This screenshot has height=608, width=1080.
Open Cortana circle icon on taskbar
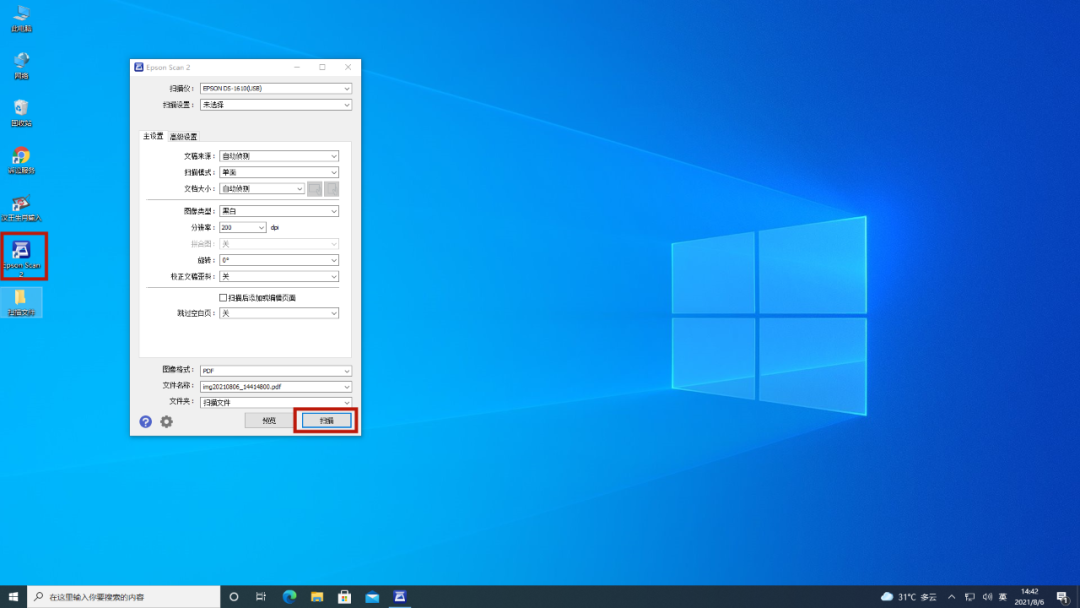coord(233,596)
